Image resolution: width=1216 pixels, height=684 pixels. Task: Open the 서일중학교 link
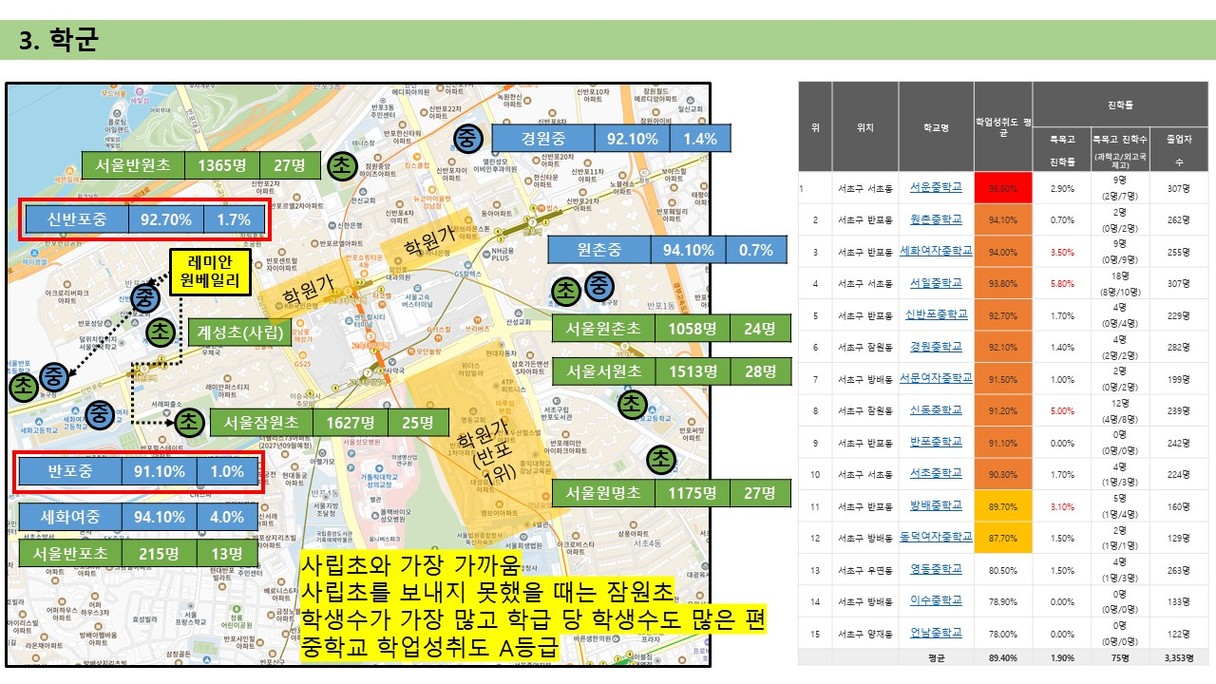click(936, 282)
